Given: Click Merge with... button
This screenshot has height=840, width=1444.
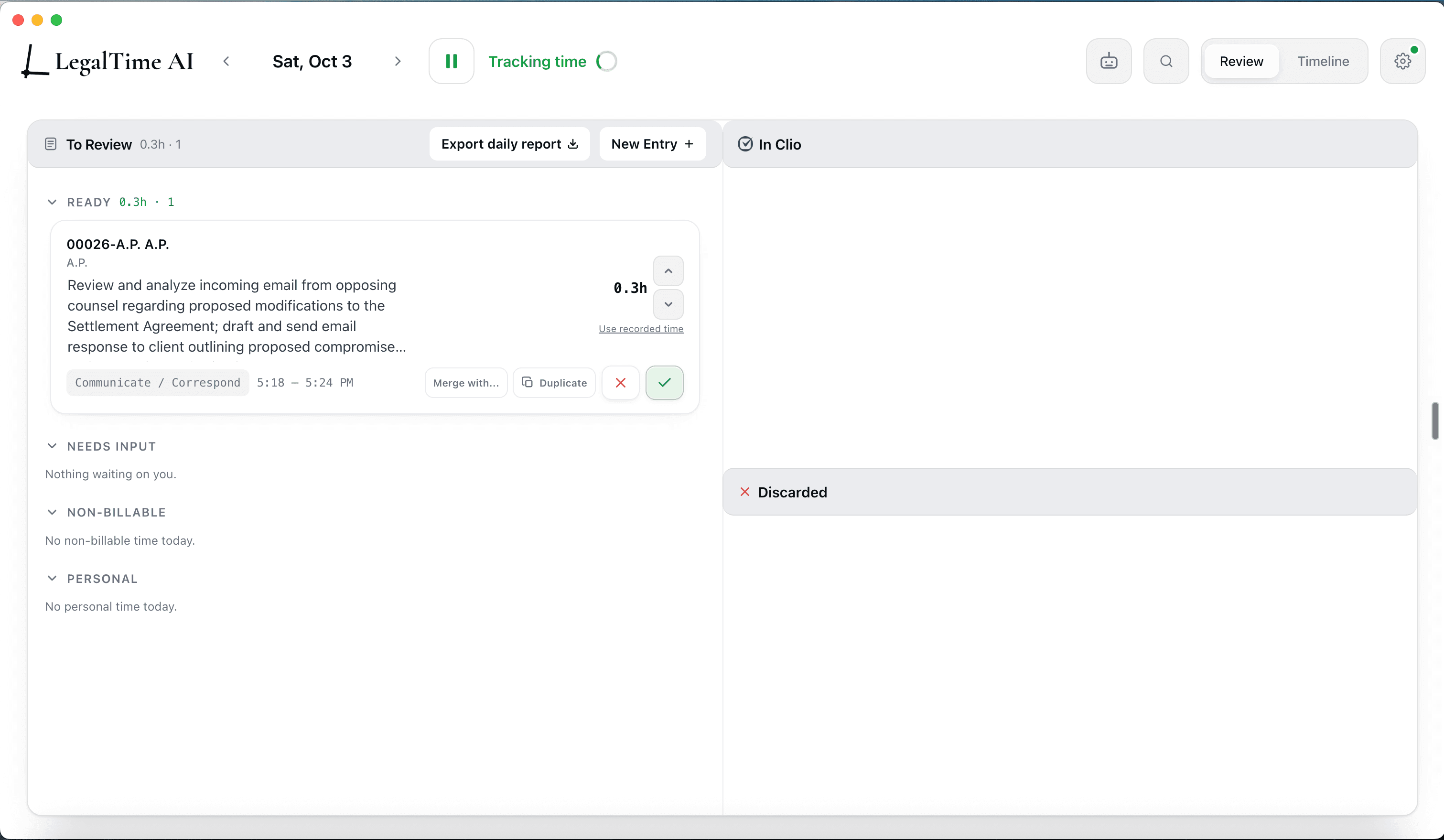Looking at the screenshot, I should (x=466, y=383).
